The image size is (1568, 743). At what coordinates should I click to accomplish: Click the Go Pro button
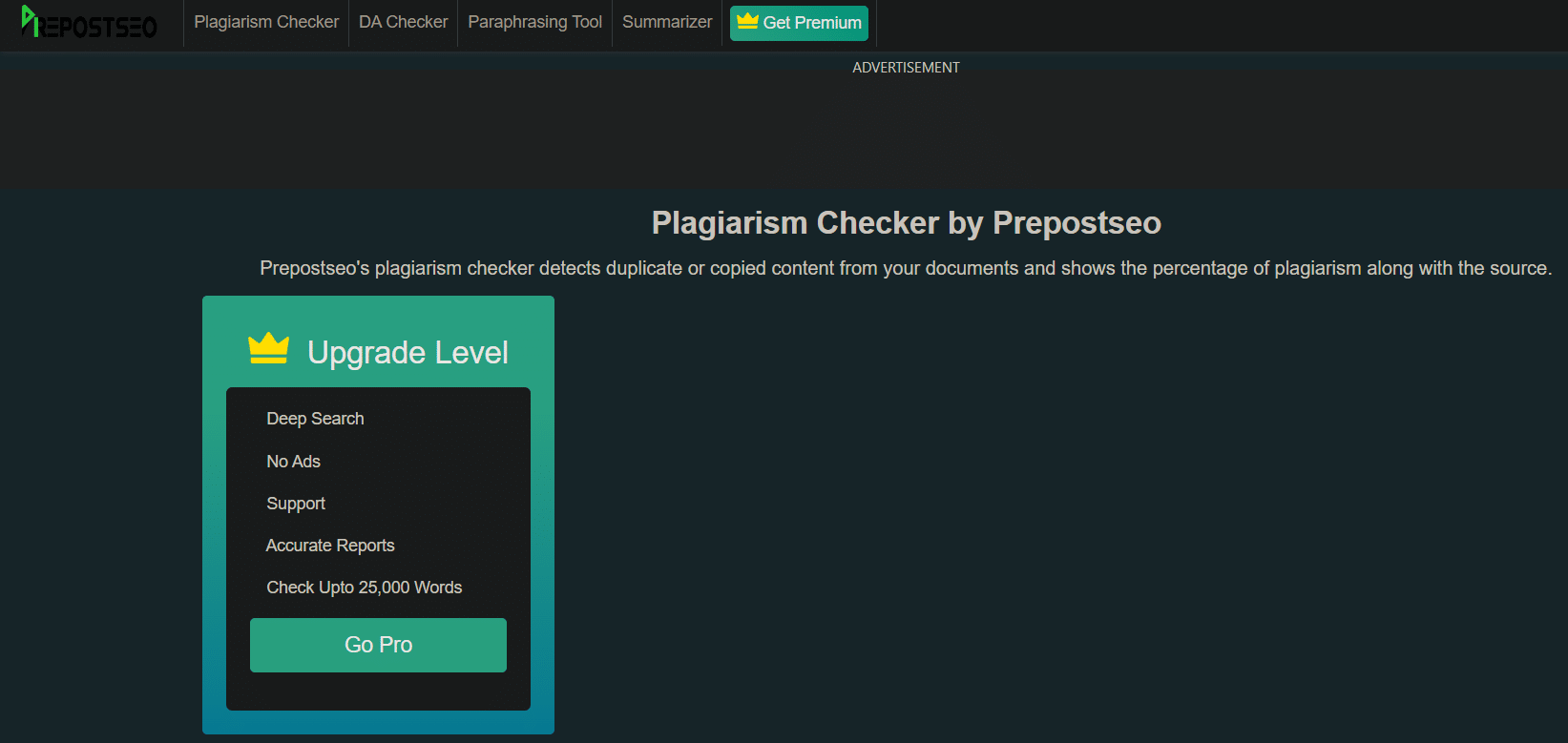coord(378,645)
